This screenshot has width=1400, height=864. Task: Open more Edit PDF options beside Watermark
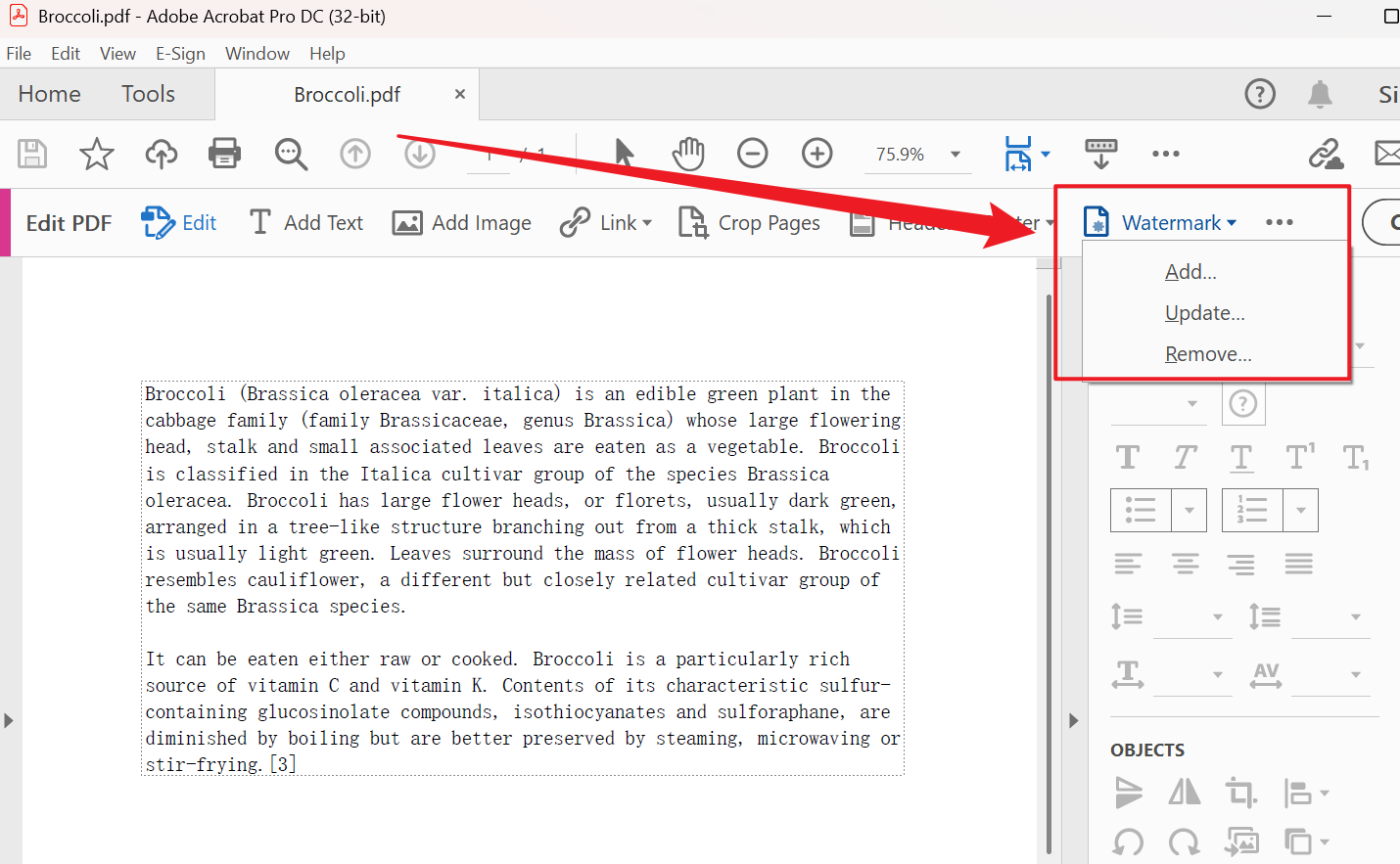coord(1280,222)
